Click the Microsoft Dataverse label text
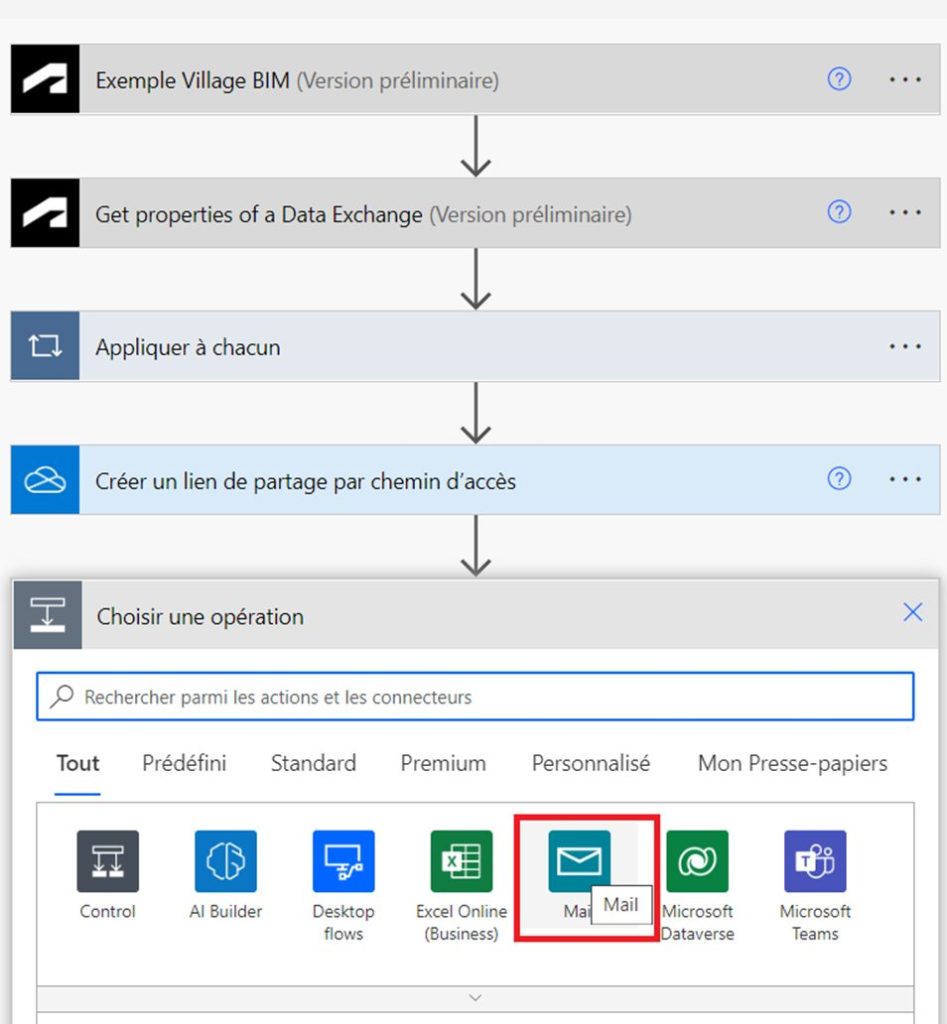Viewport: 947px width, 1024px height. click(x=698, y=922)
